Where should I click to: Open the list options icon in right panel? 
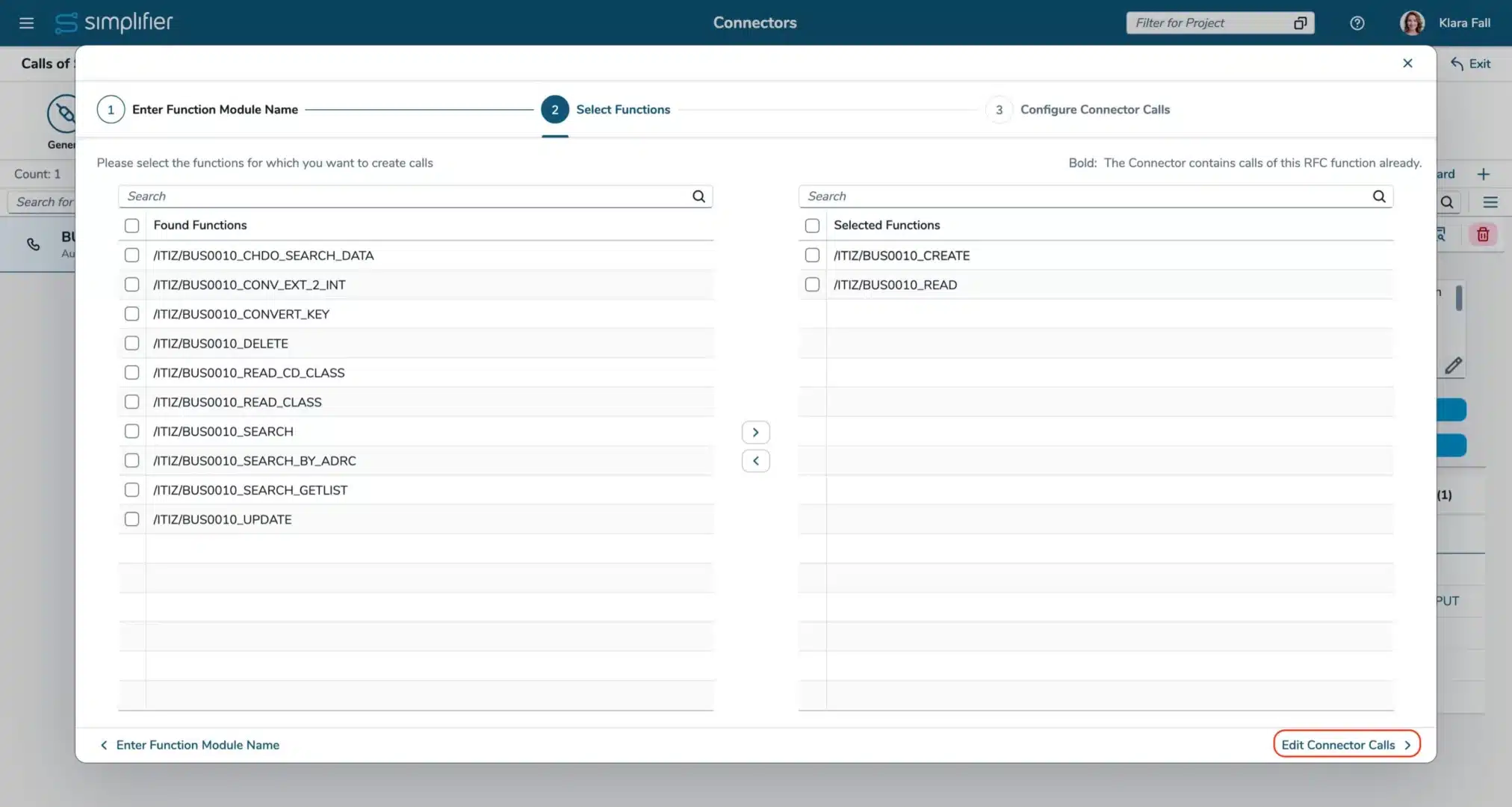tap(1490, 202)
